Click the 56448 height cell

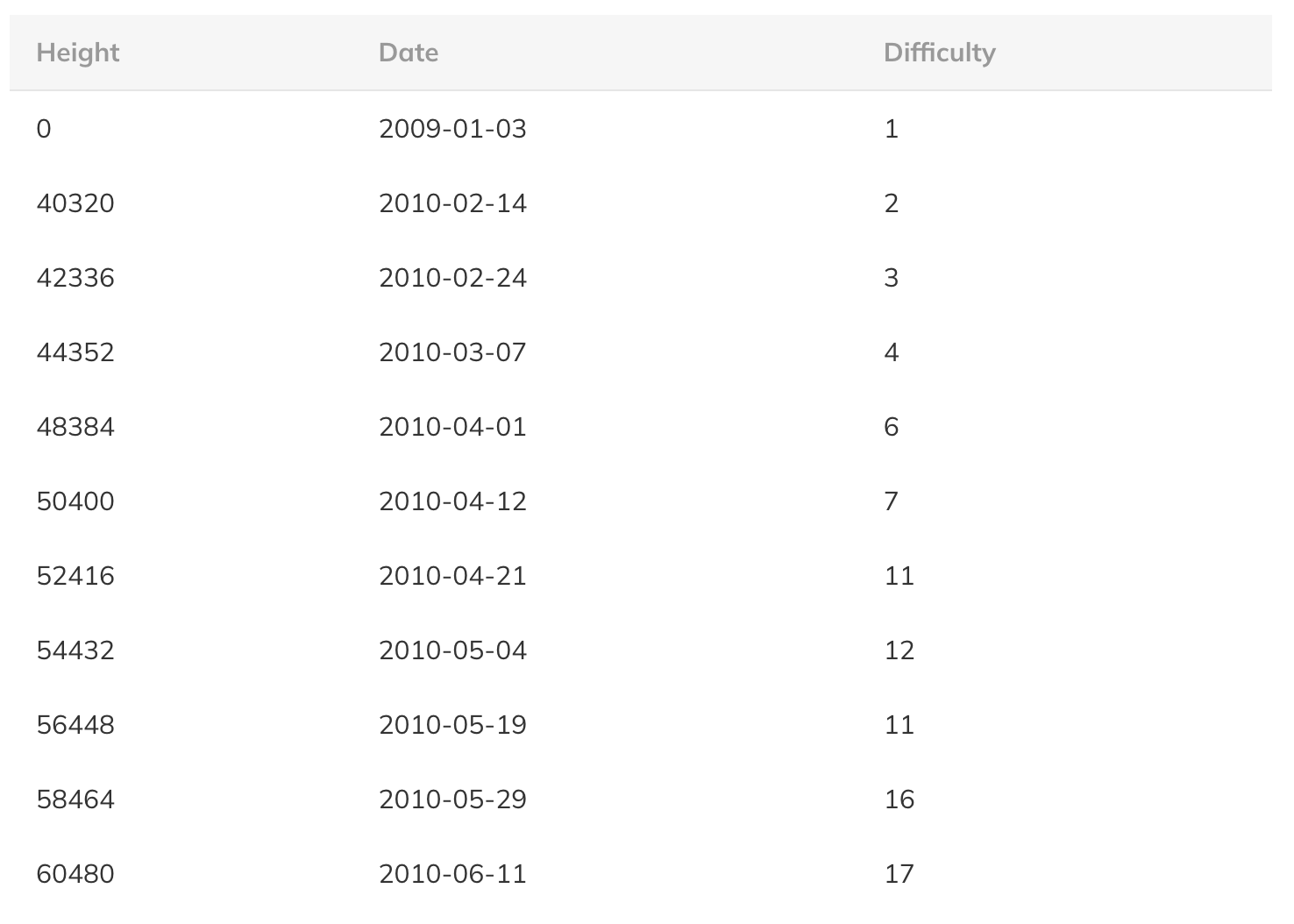point(75,725)
